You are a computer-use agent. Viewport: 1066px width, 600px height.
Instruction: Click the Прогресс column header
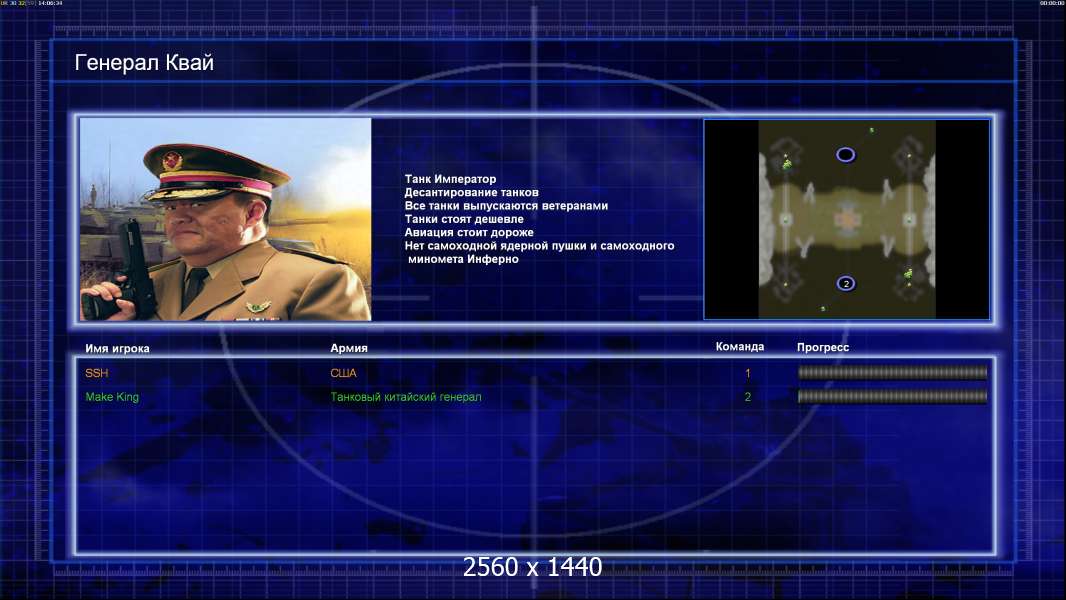[x=823, y=347]
